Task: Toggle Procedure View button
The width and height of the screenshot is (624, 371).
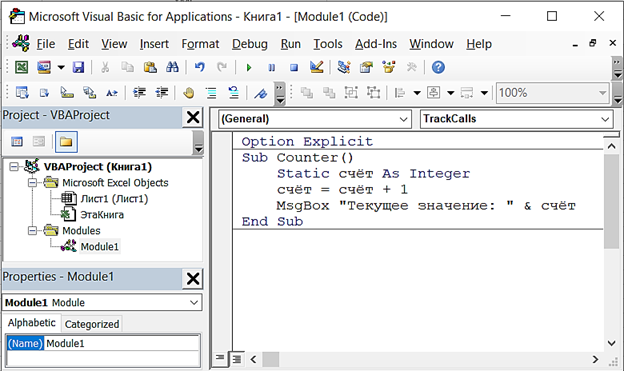Action: pyautogui.click(x=220, y=358)
